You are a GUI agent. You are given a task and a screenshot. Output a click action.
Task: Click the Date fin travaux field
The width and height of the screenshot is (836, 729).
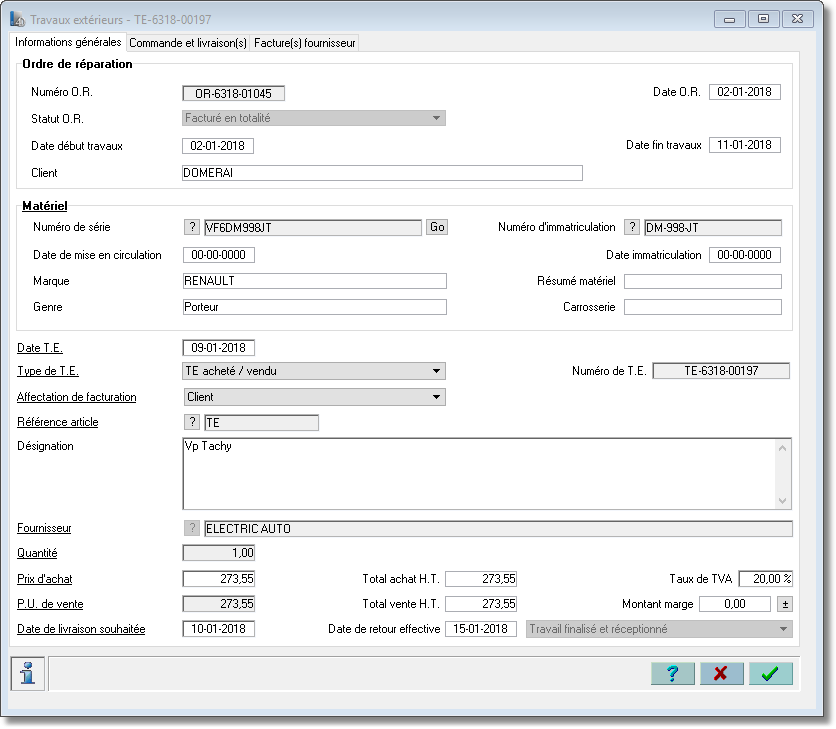745,145
